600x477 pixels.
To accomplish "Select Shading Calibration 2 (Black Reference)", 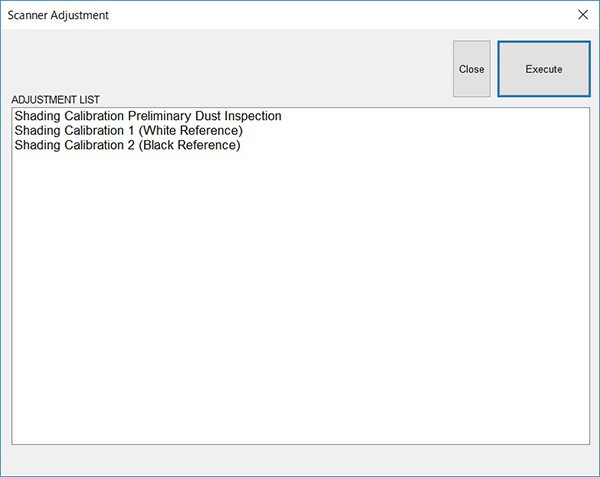I will click(127, 145).
